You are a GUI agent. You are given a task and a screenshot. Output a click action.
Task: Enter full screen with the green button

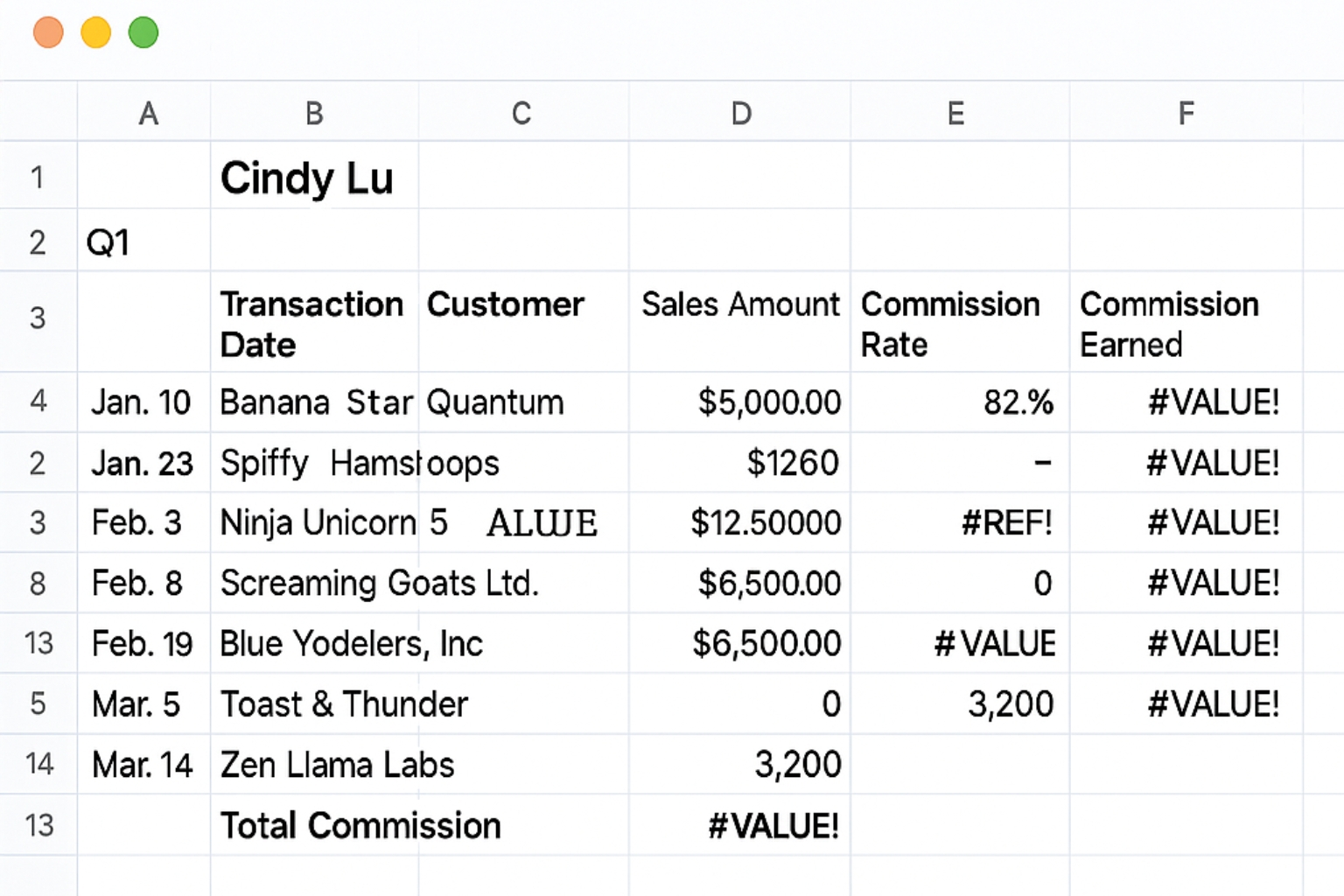(143, 31)
